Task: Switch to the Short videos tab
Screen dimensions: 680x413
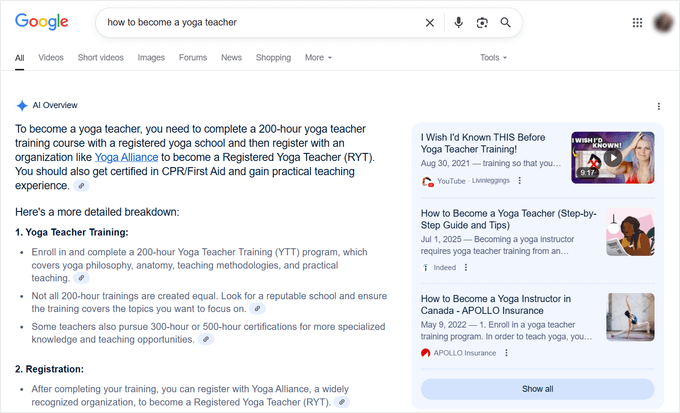Action: (x=101, y=57)
